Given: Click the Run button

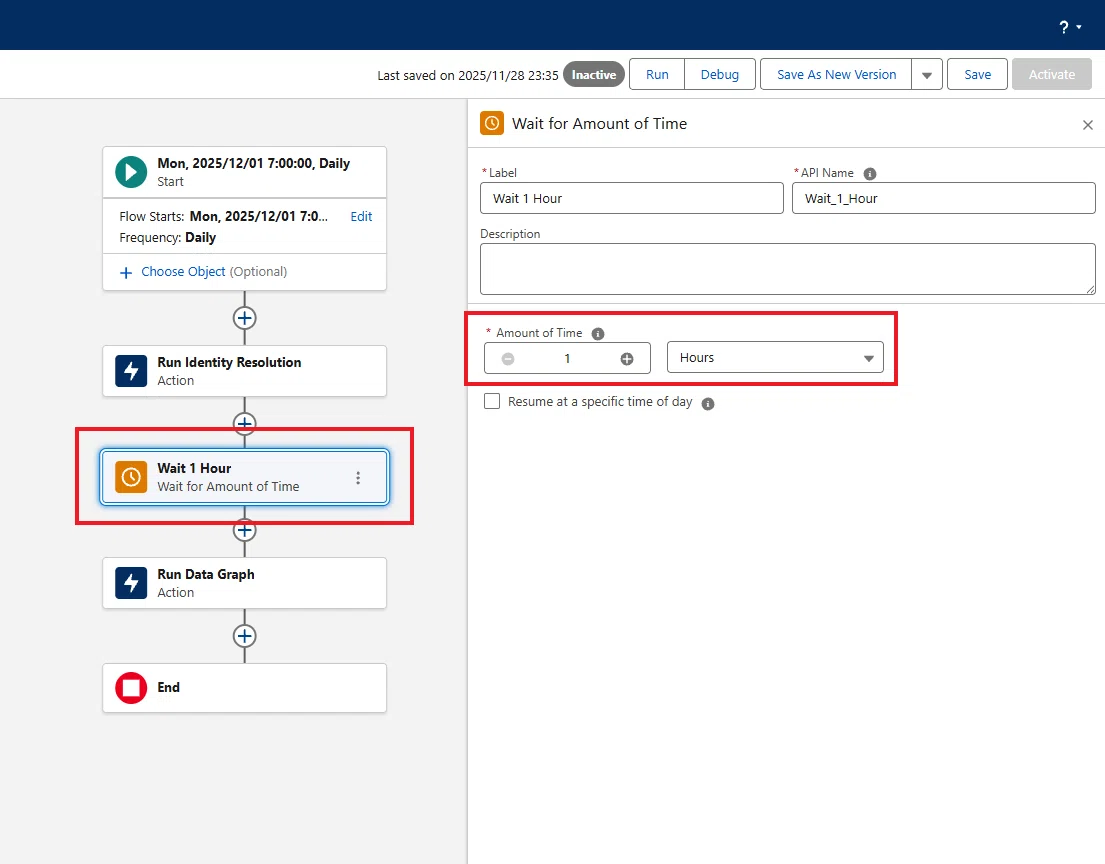Looking at the screenshot, I should point(657,75).
